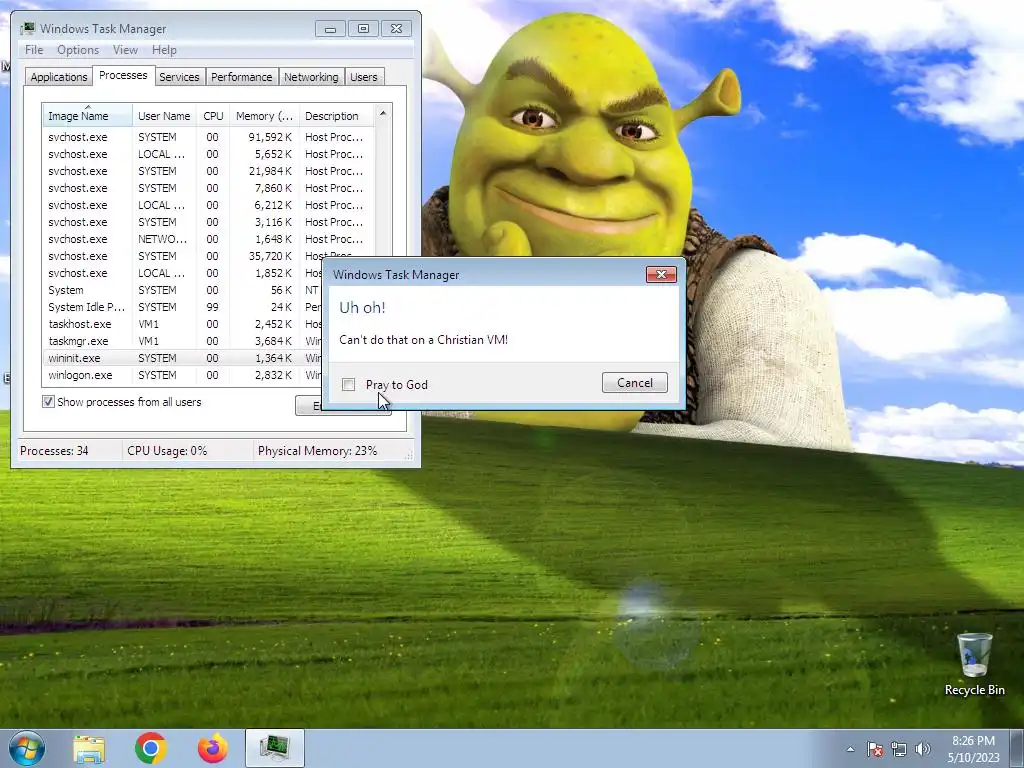The image size is (1024, 768).
Task: Select svchost.exe using 21,984 K memory
Action: click(x=209, y=171)
